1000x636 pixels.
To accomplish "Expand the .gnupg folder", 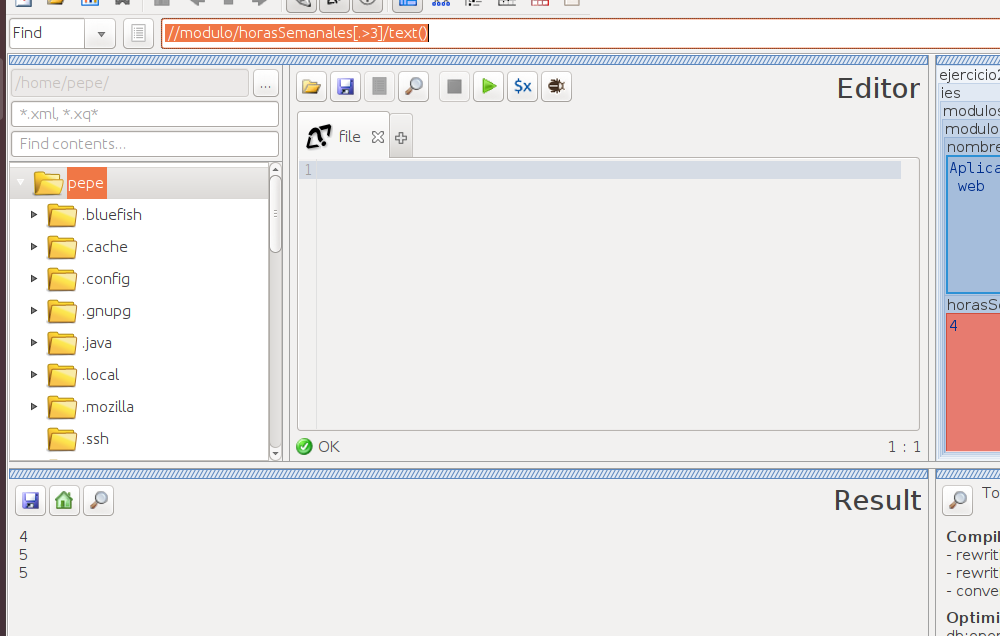I will (34, 311).
